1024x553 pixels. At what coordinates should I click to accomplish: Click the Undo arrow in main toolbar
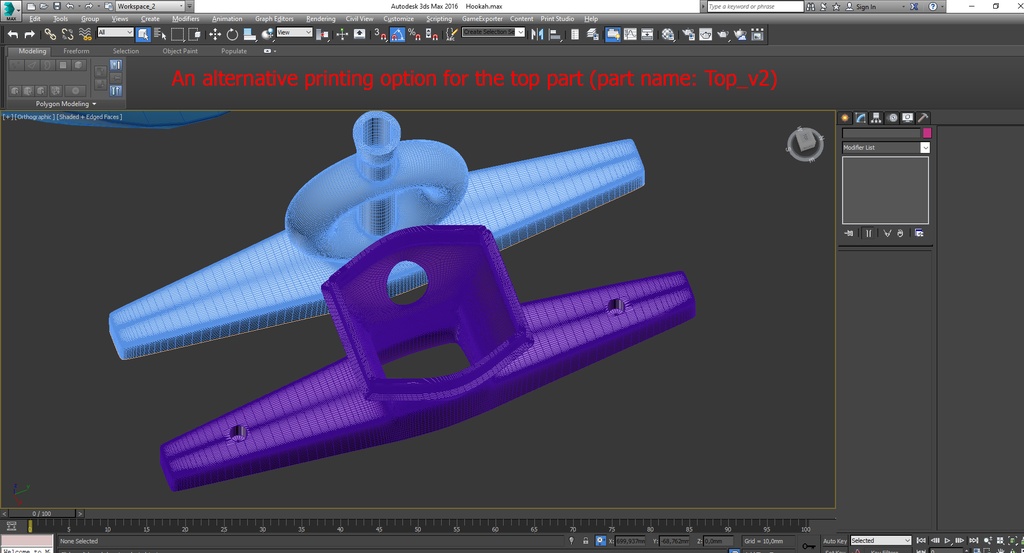[x=13, y=34]
